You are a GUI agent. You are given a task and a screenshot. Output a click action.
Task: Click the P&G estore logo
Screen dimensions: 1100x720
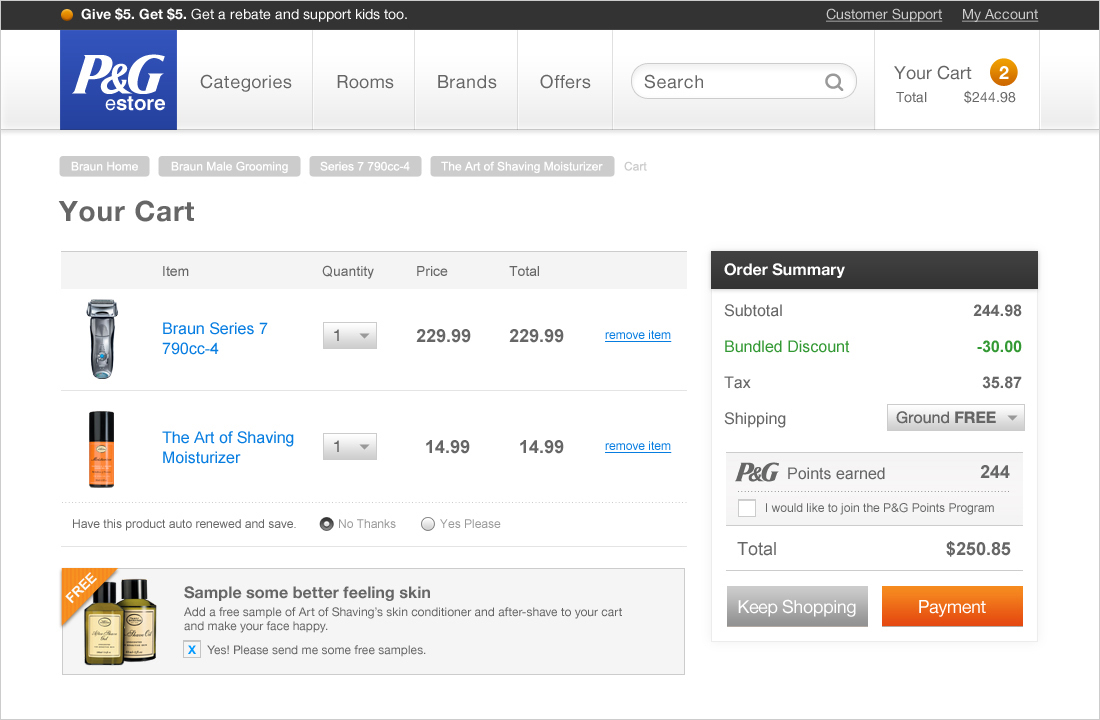click(x=119, y=80)
